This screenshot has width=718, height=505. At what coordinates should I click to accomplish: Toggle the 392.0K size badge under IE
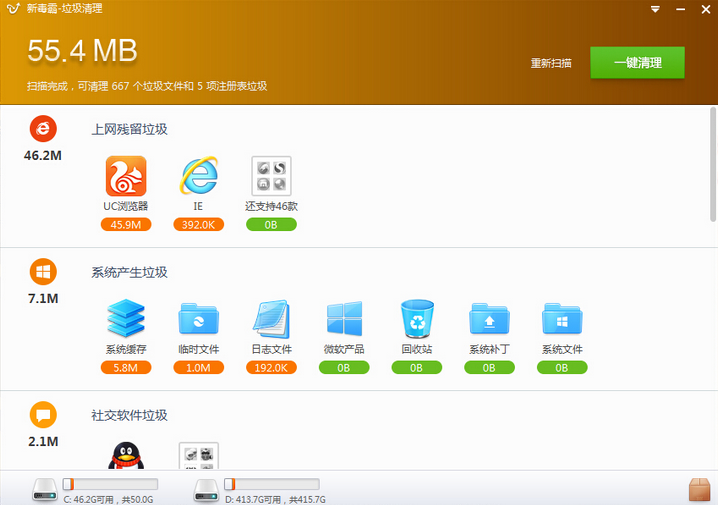[199, 225]
